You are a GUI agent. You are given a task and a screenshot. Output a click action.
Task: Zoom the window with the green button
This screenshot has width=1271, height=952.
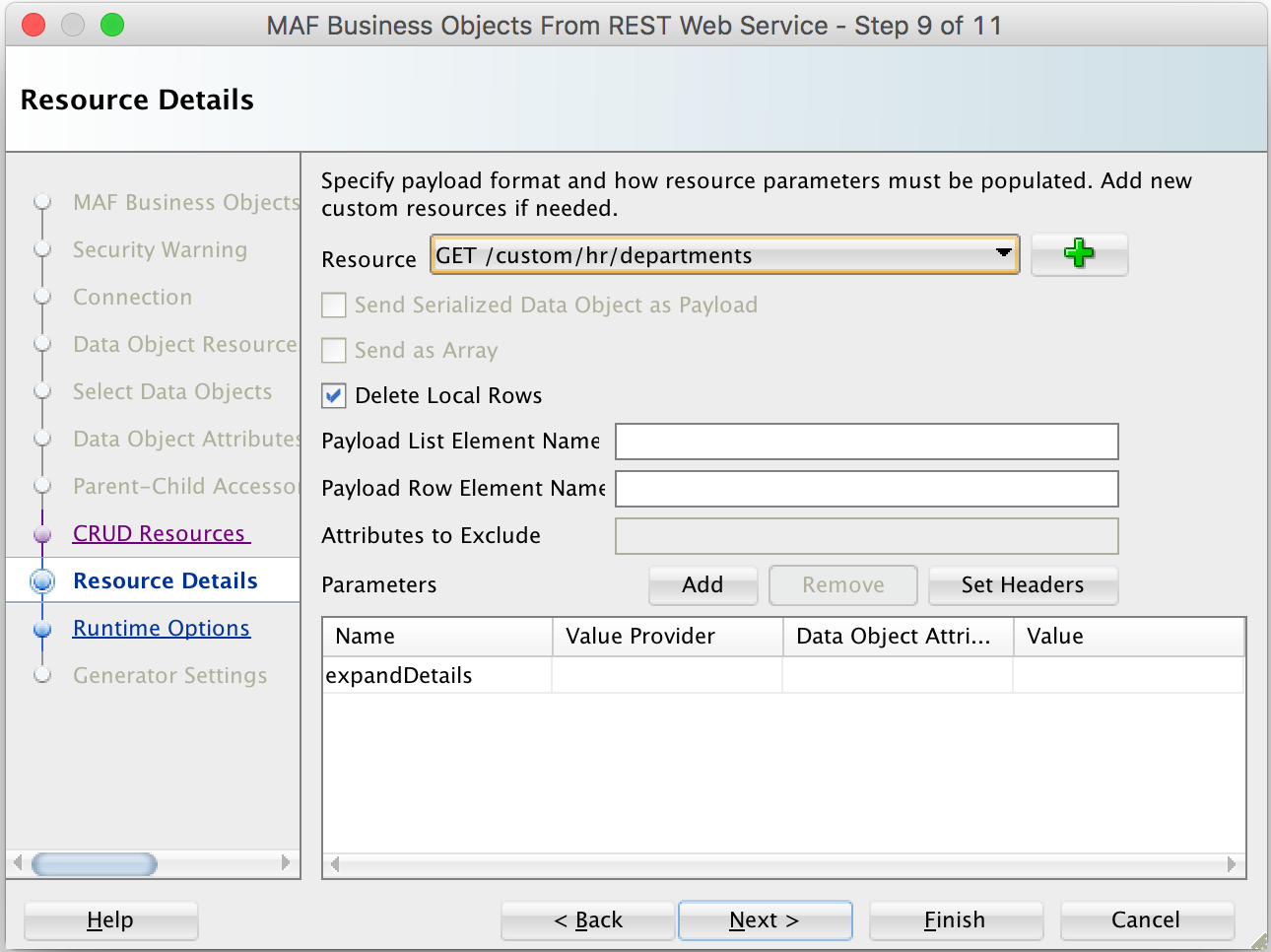tap(112, 25)
